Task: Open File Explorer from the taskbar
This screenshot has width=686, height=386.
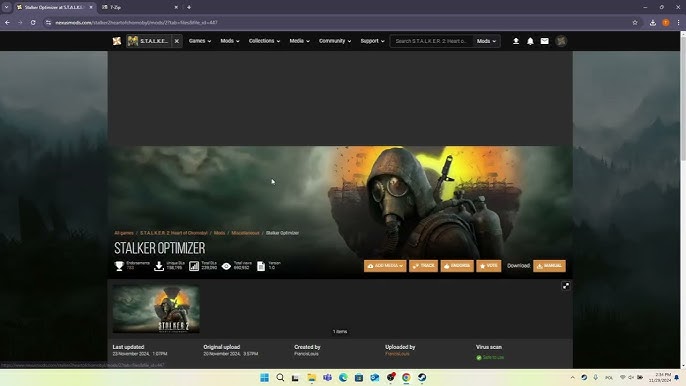Action: pos(312,377)
